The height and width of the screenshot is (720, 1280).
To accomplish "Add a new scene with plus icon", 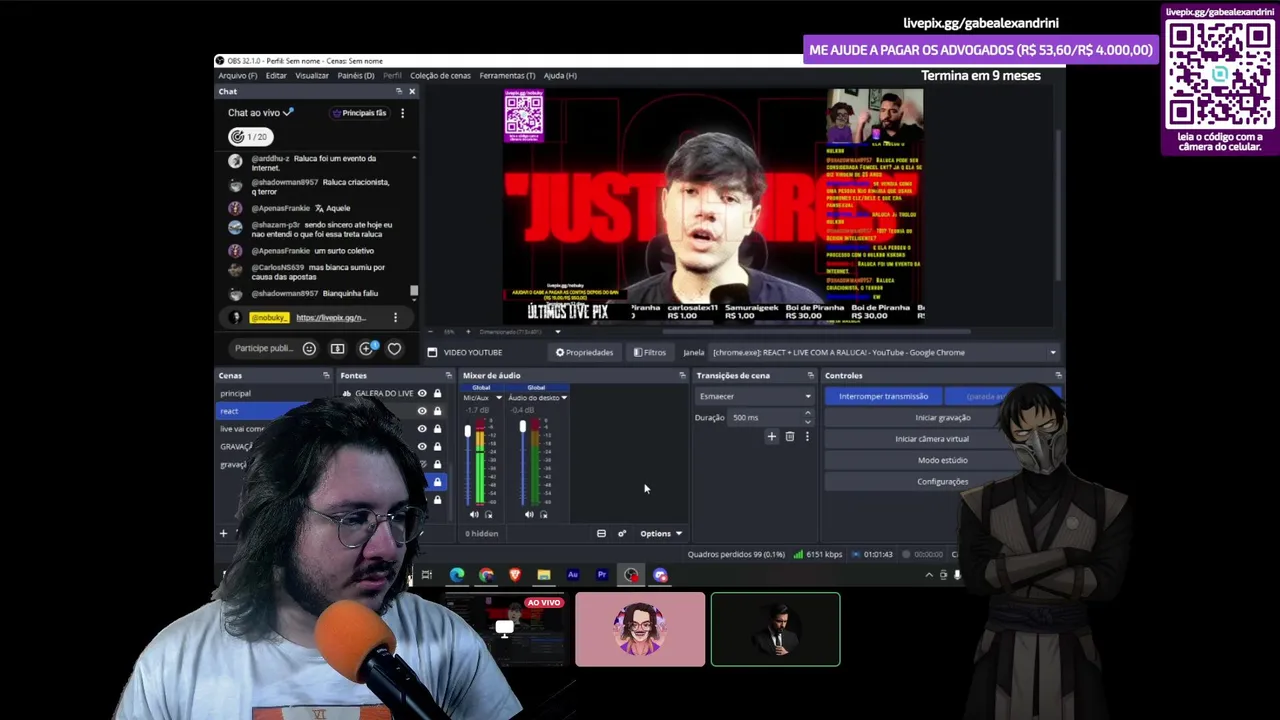I will tap(223, 533).
